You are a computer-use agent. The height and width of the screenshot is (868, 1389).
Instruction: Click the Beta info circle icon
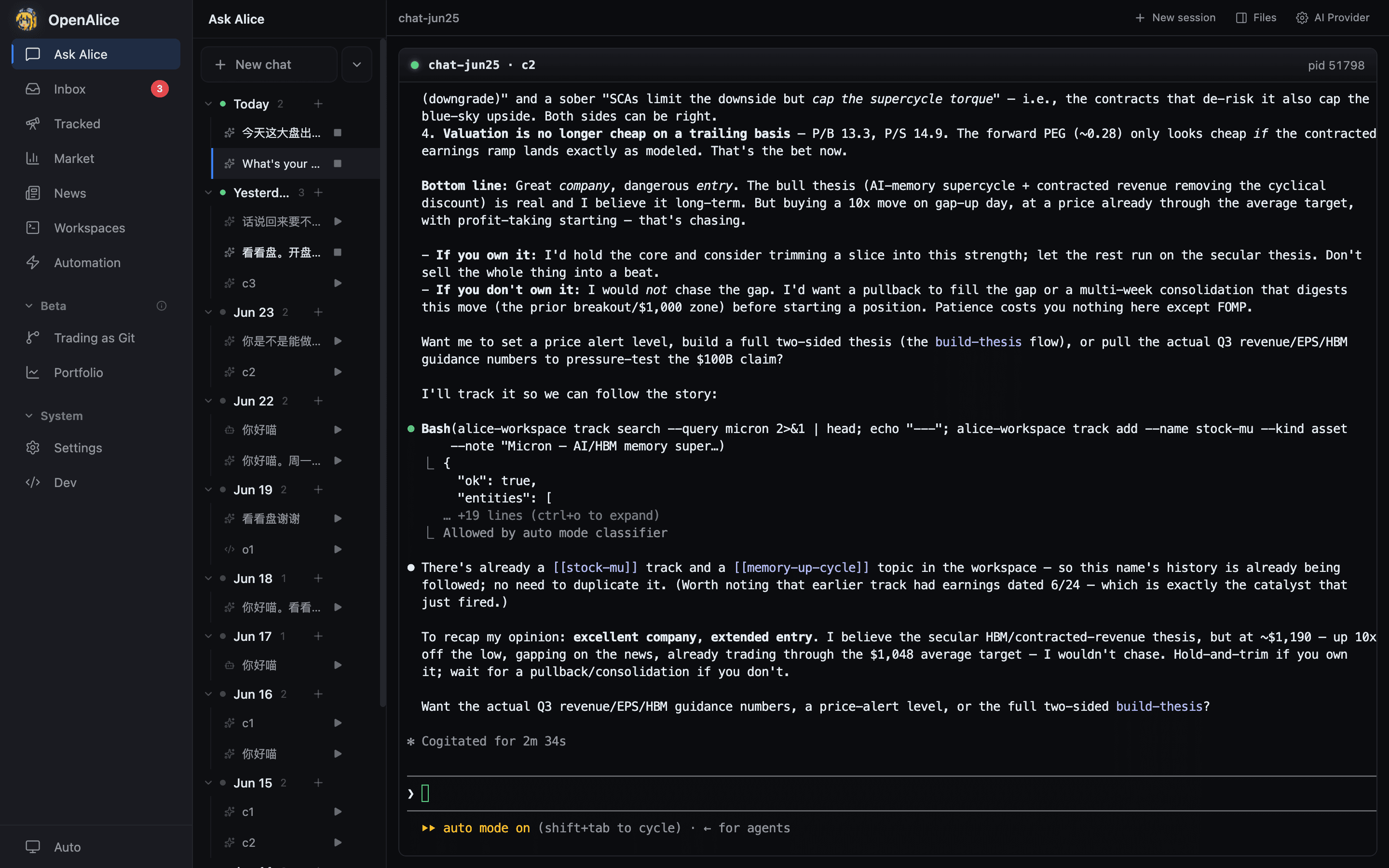tap(162, 306)
